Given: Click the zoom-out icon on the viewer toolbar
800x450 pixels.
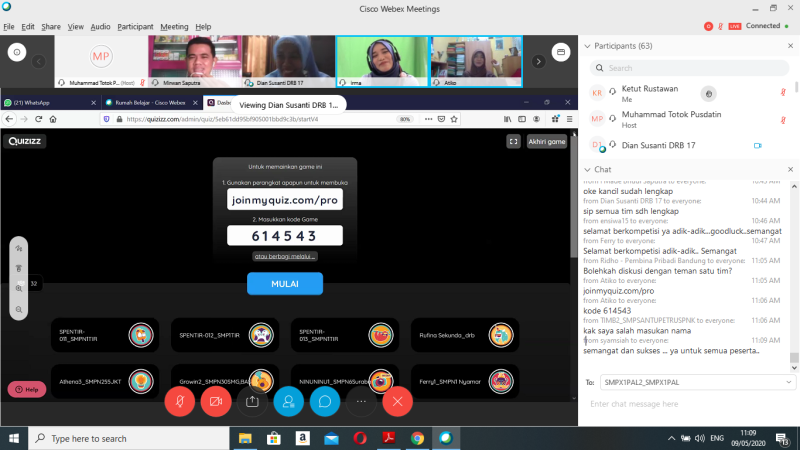Looking at the screenshot, I should [x=19, y=310].
